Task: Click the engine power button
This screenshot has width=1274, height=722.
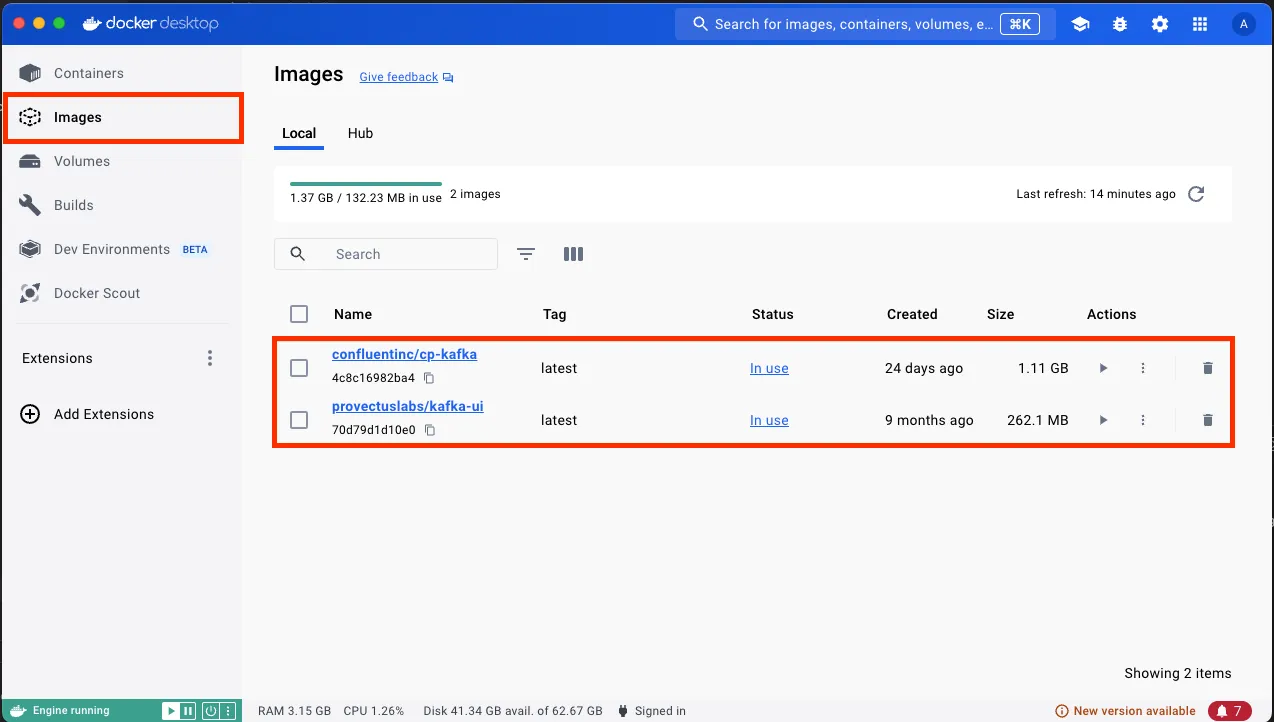Action: [x=211, y=711]
